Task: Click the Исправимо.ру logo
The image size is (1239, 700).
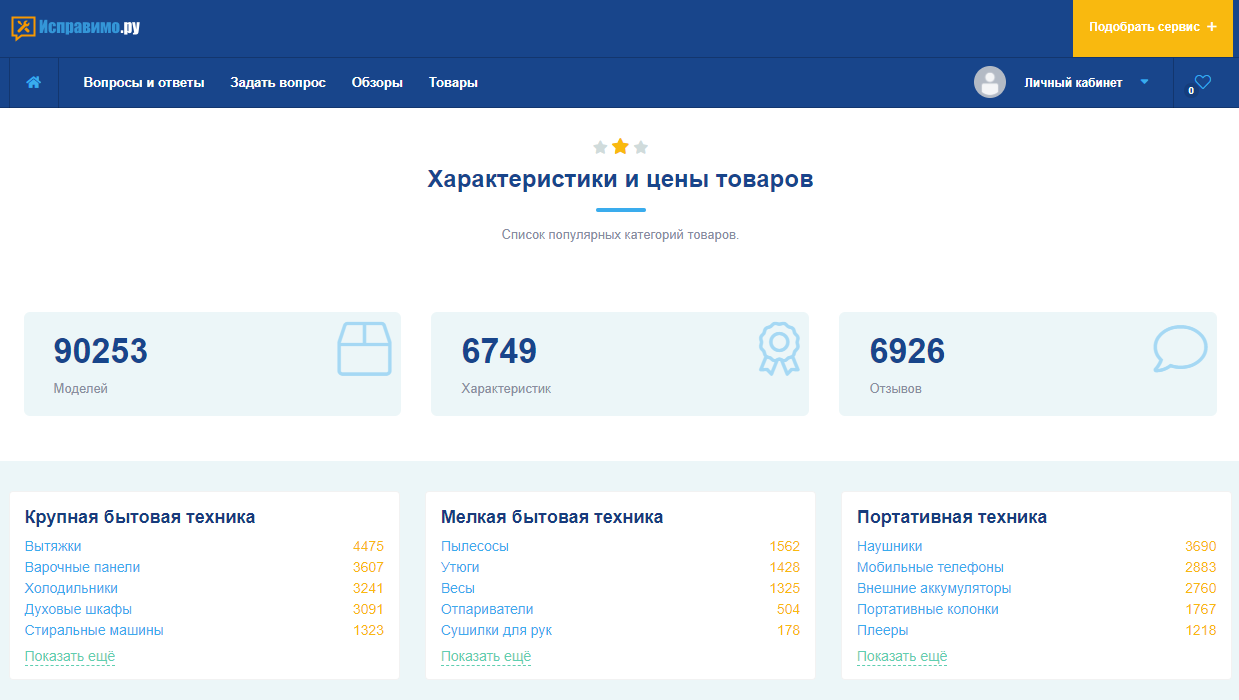Action: click(x=75, y=28)
